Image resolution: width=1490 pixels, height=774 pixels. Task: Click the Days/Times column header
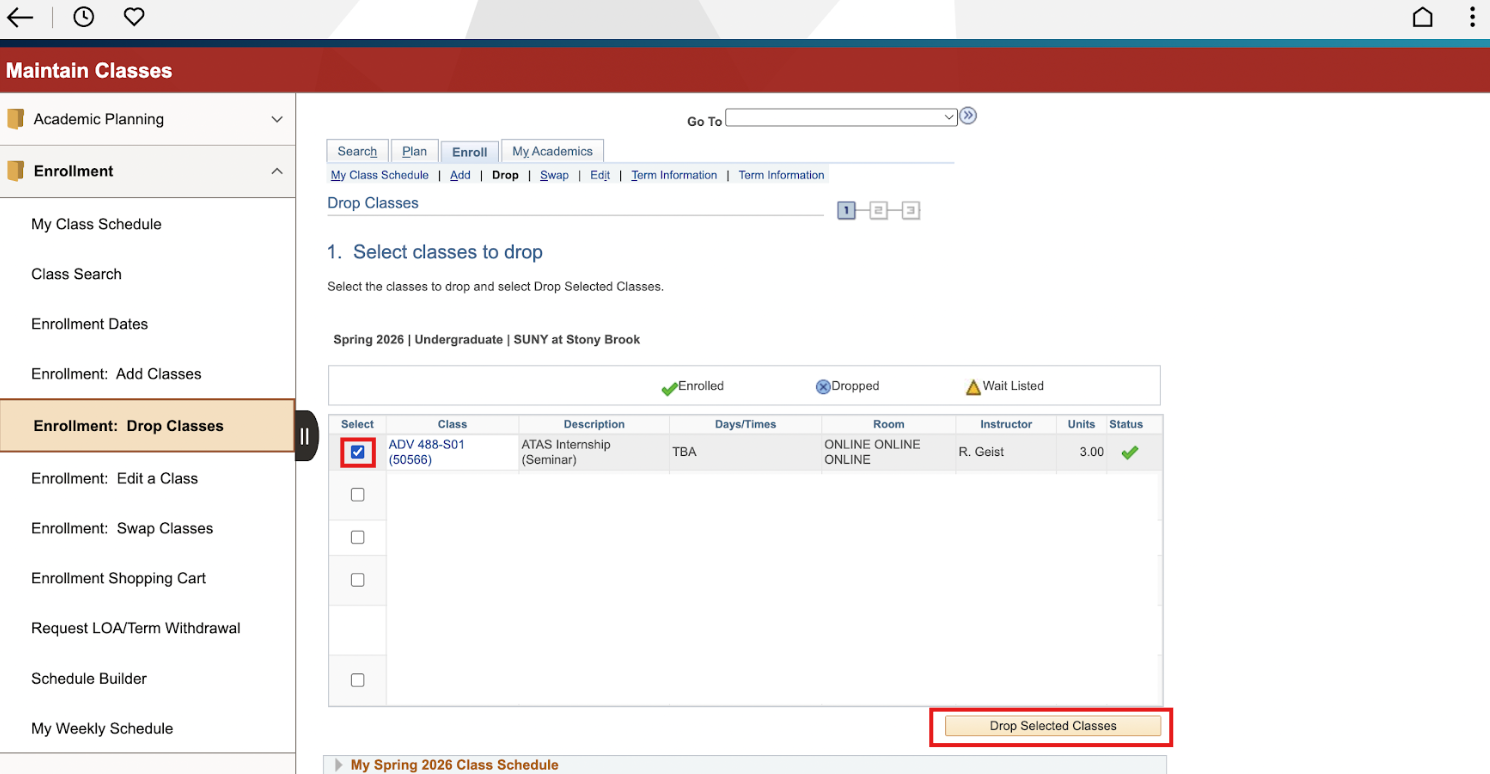(745, 424)
